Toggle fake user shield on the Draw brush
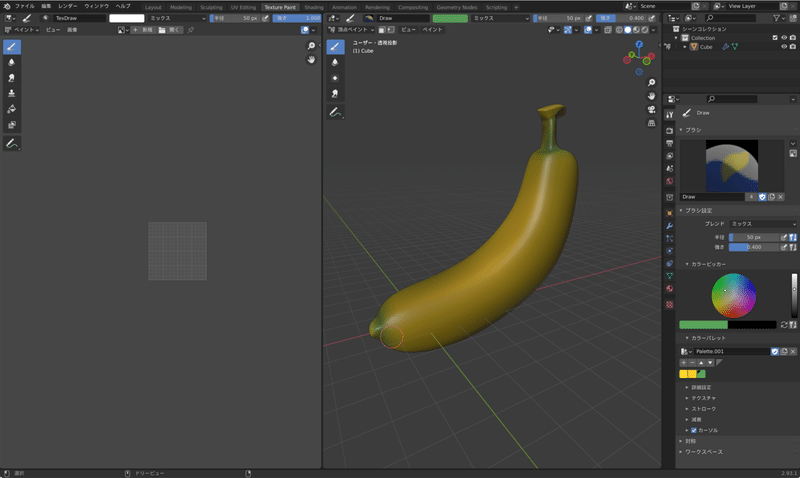Image resolution: width=800 pixels, height=478 pixels. click(762, 197)
